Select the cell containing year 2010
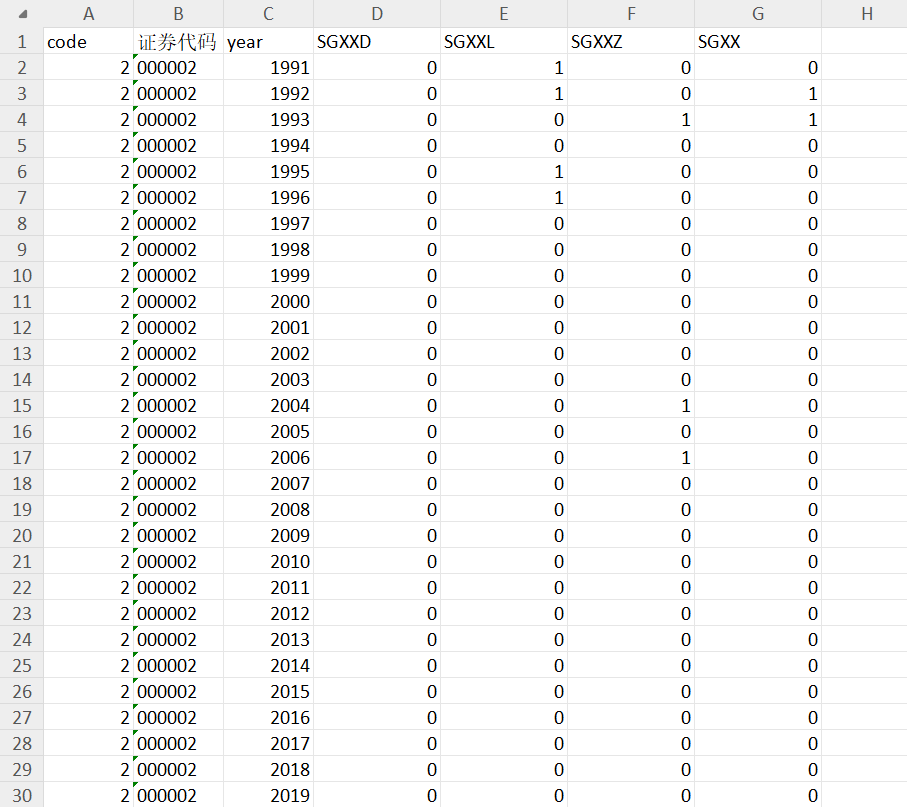Image resolution: width=907 pixels, height=807 pixels. [268, 562]
